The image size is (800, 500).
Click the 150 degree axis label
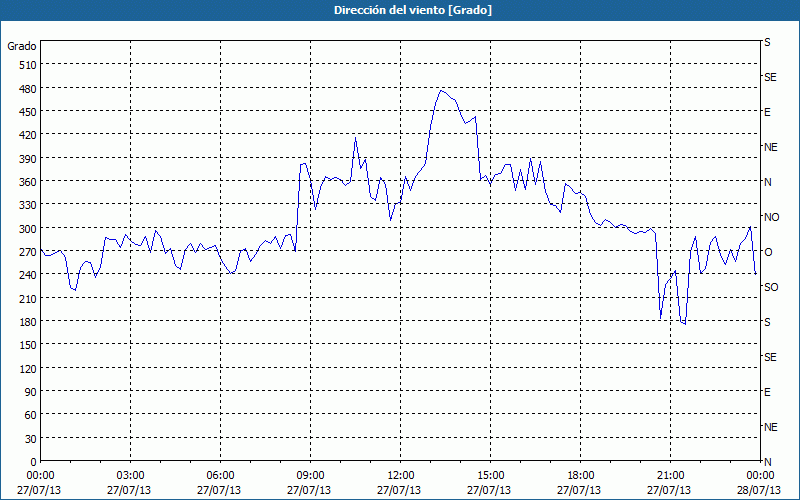[29, 345]
